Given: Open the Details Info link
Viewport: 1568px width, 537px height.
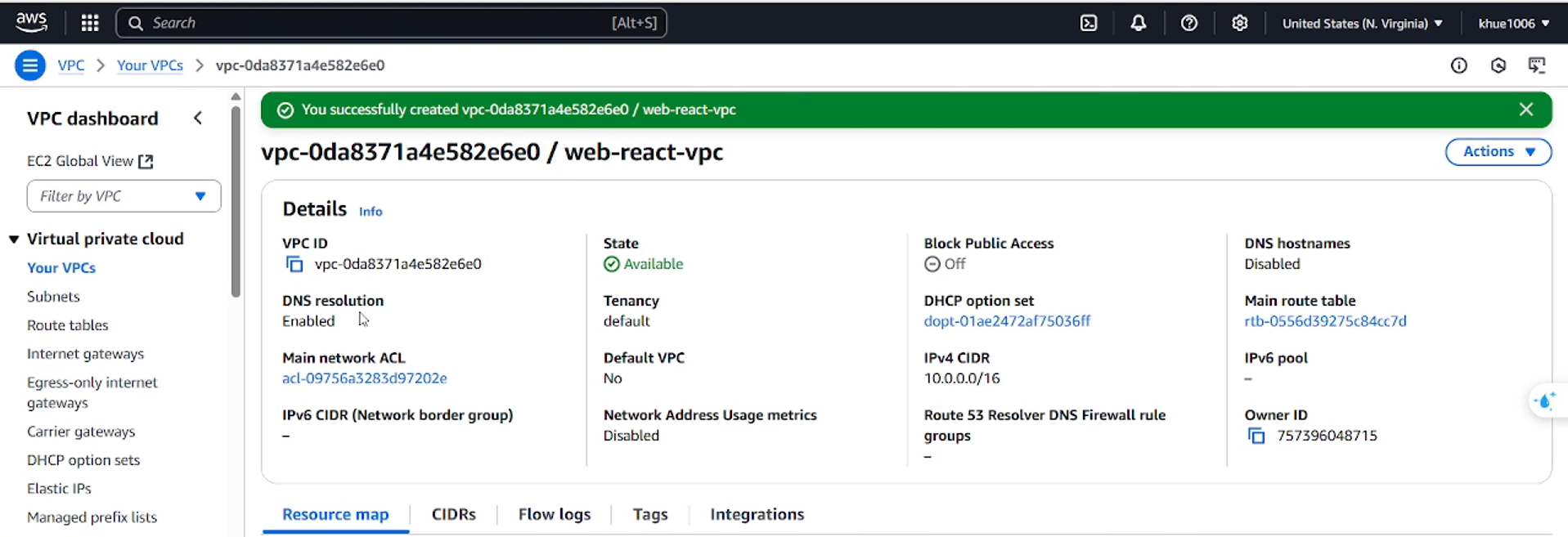Looking at the screenshot, I should coord(371,211).
